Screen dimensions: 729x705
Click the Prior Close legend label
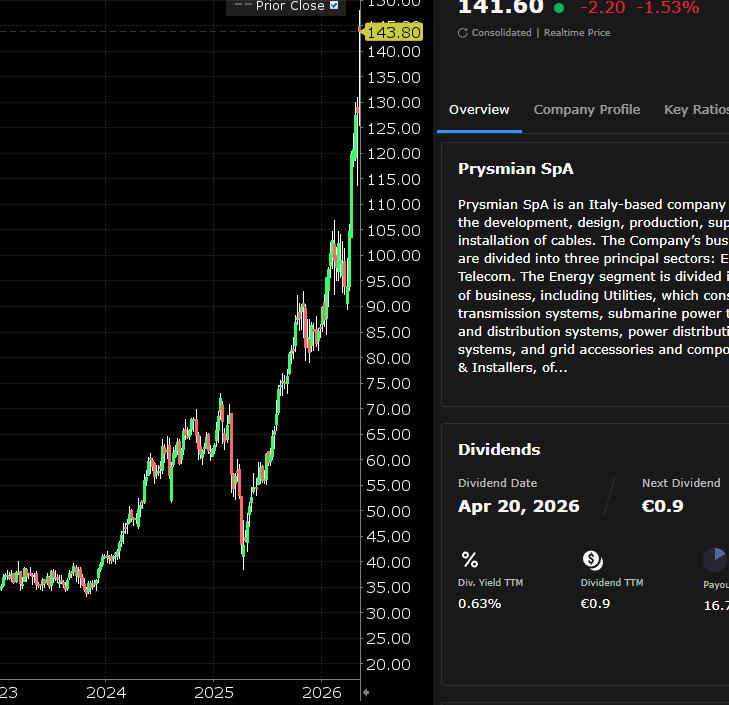tap(290, 6)
